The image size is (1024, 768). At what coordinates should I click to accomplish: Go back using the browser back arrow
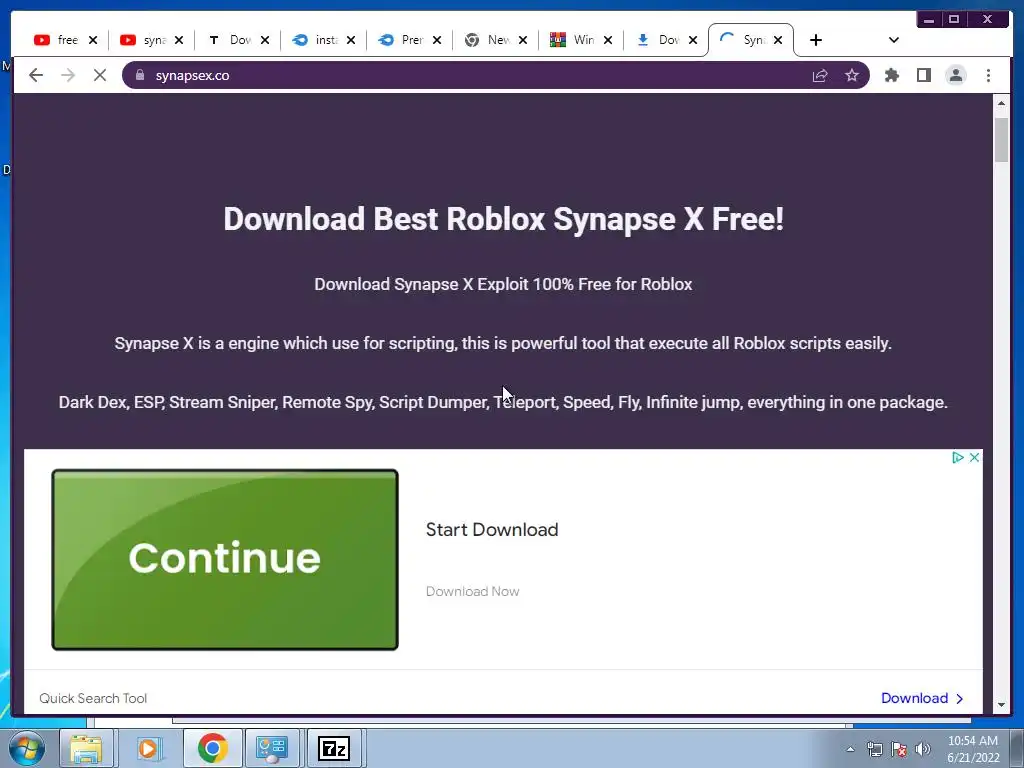click(36, 76)
